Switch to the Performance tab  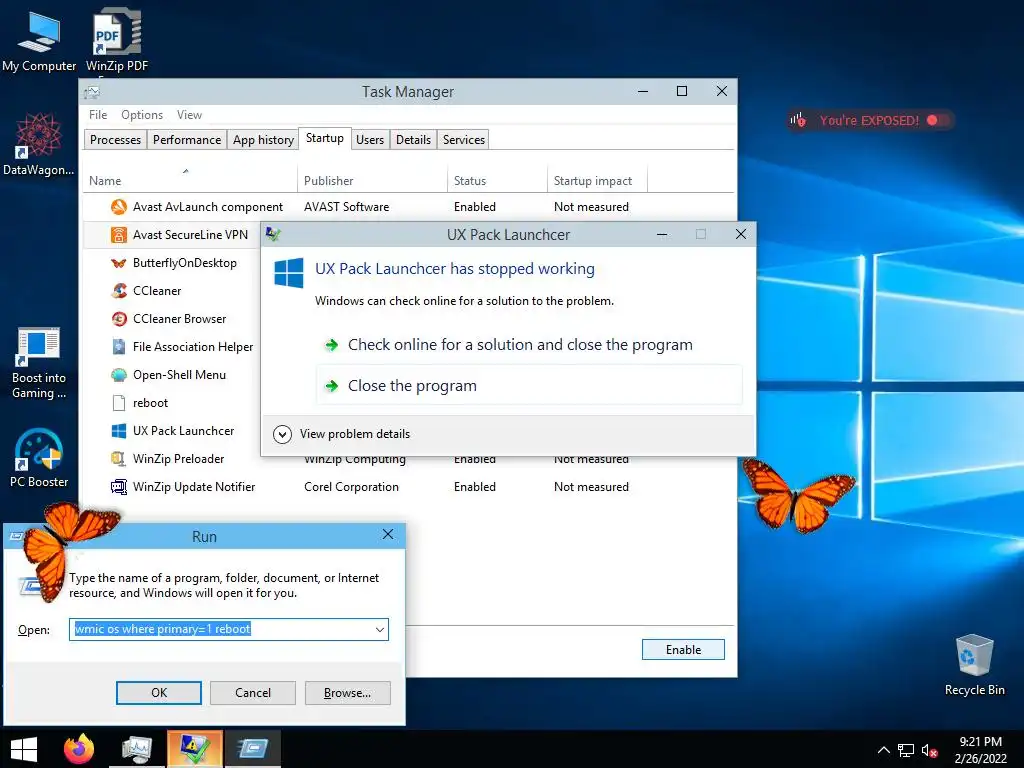[x=187, y=140]
